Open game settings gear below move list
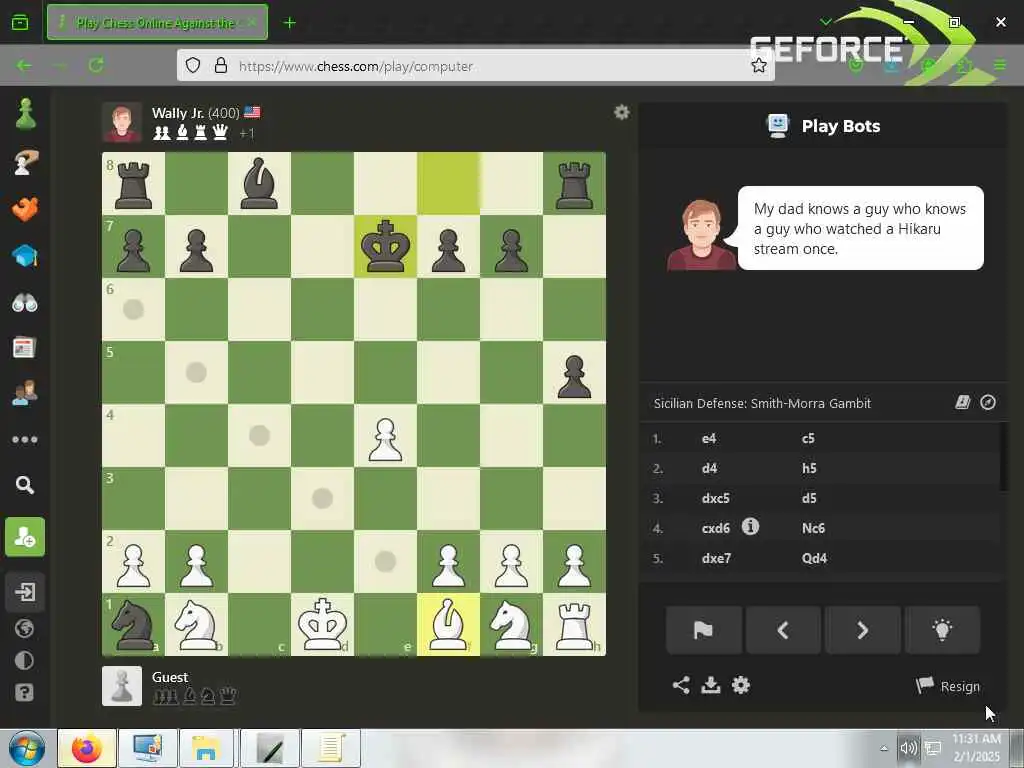This screenshot has width=1024, height=768. click(x=741, y=685)
